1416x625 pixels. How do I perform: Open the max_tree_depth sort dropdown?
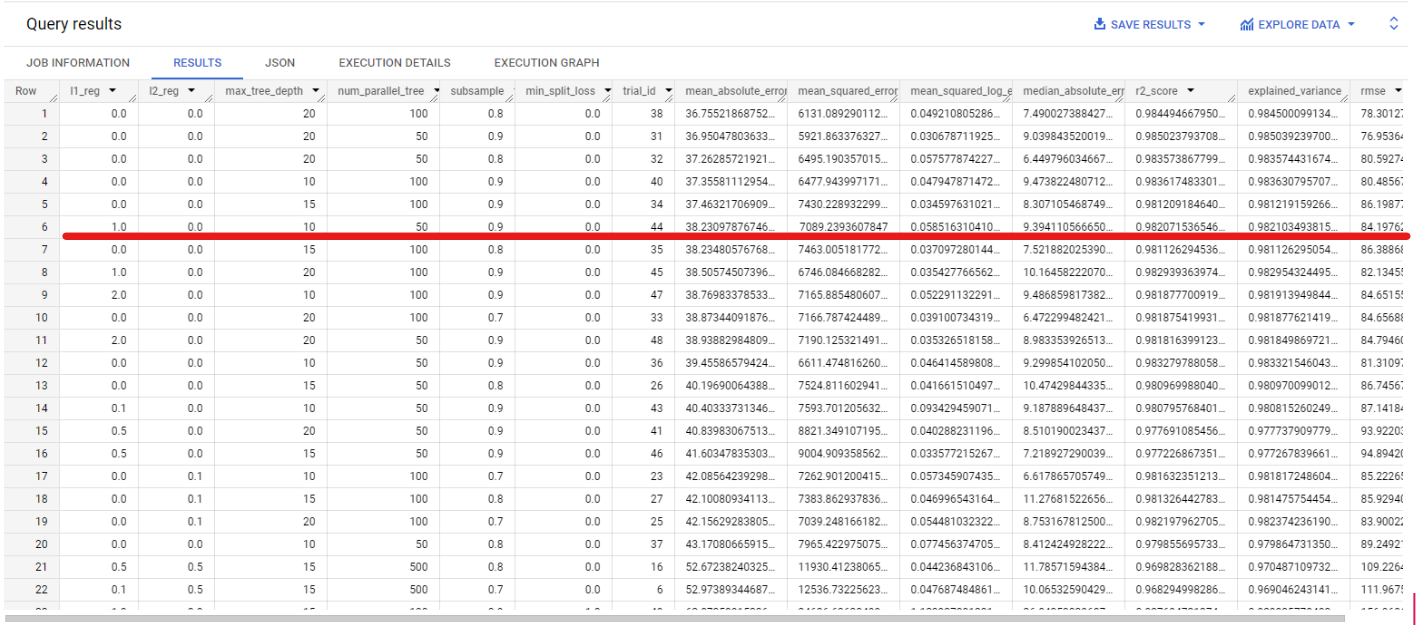click(316, 90)
